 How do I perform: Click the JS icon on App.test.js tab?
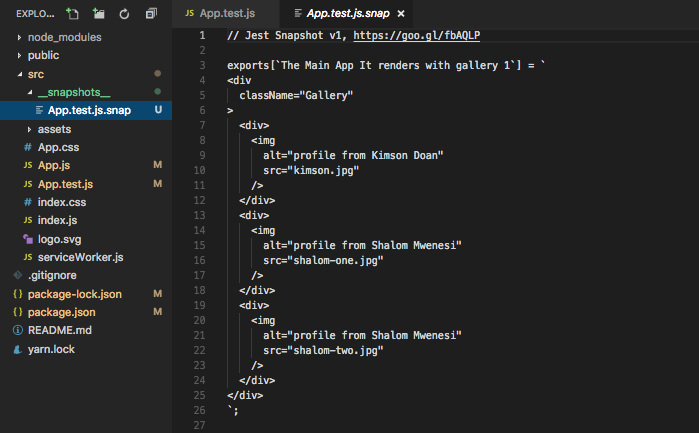coord(189,13)
